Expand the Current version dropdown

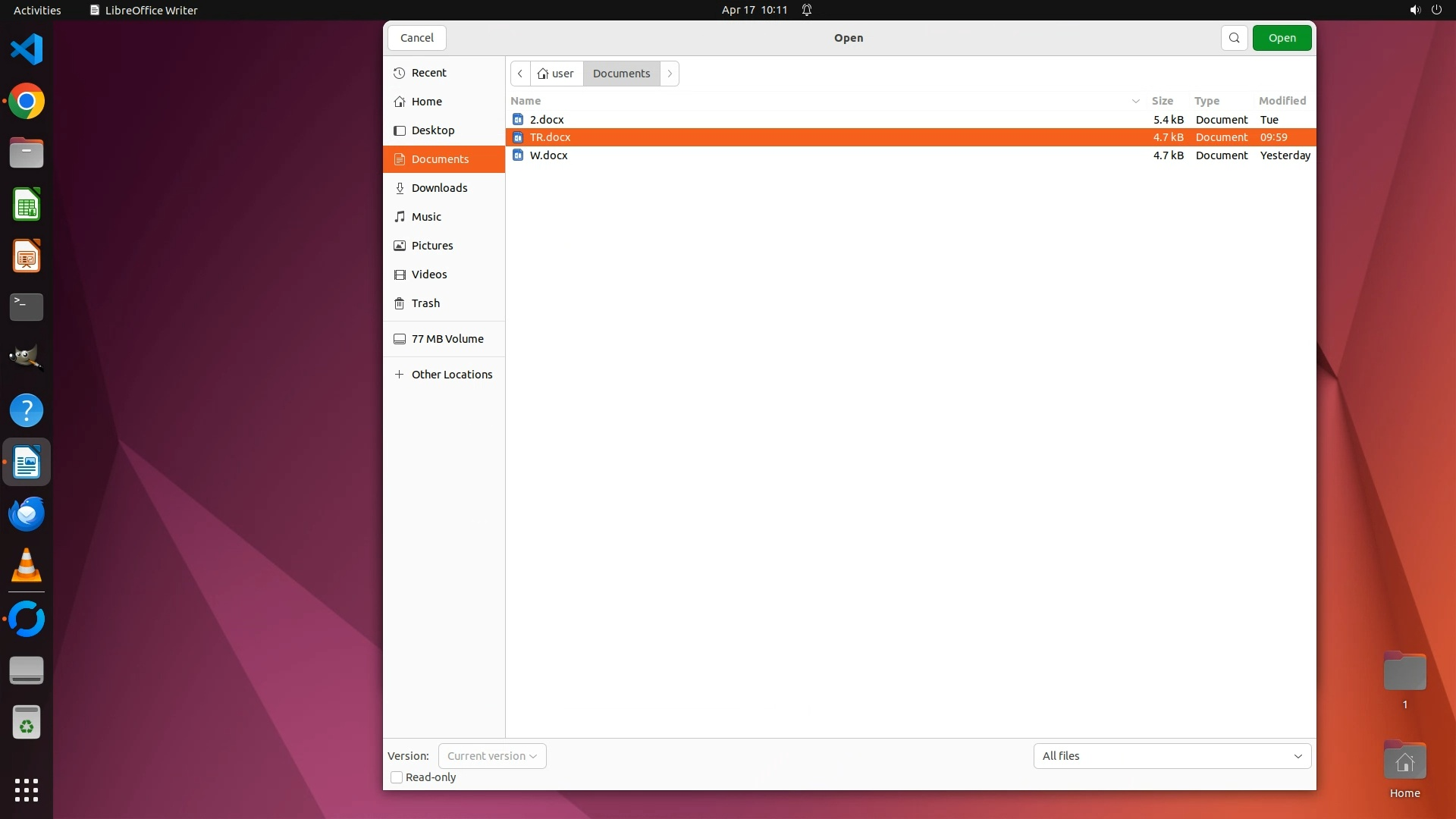click(x=492, y=756)
